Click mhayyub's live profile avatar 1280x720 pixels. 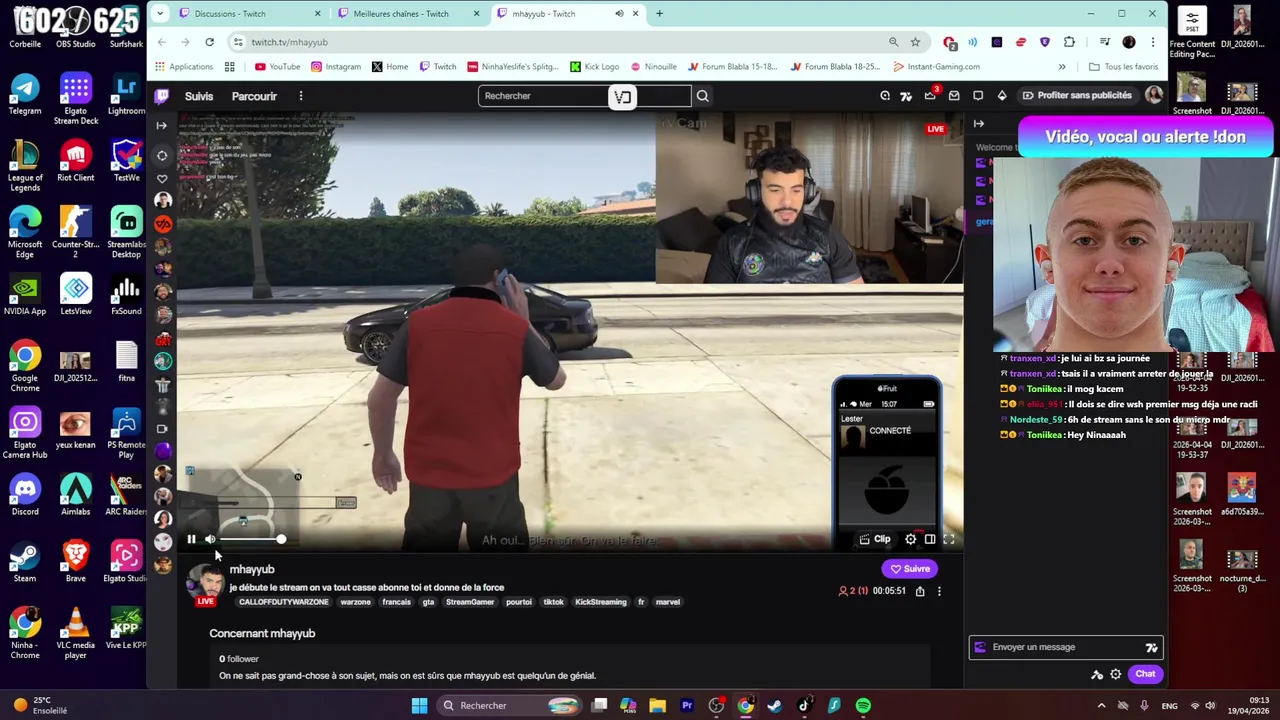click(206, 582)
